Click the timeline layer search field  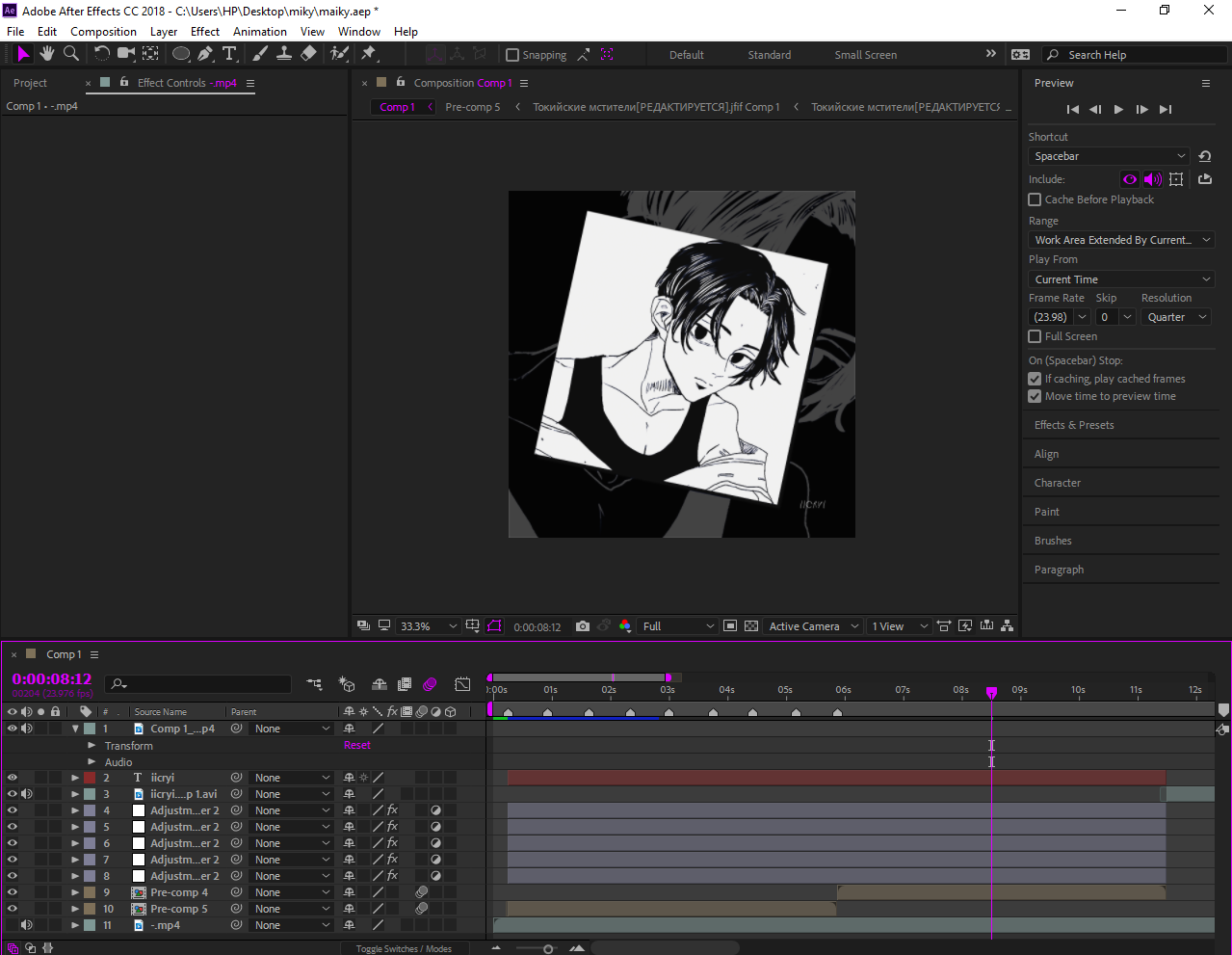pos(197,684)
